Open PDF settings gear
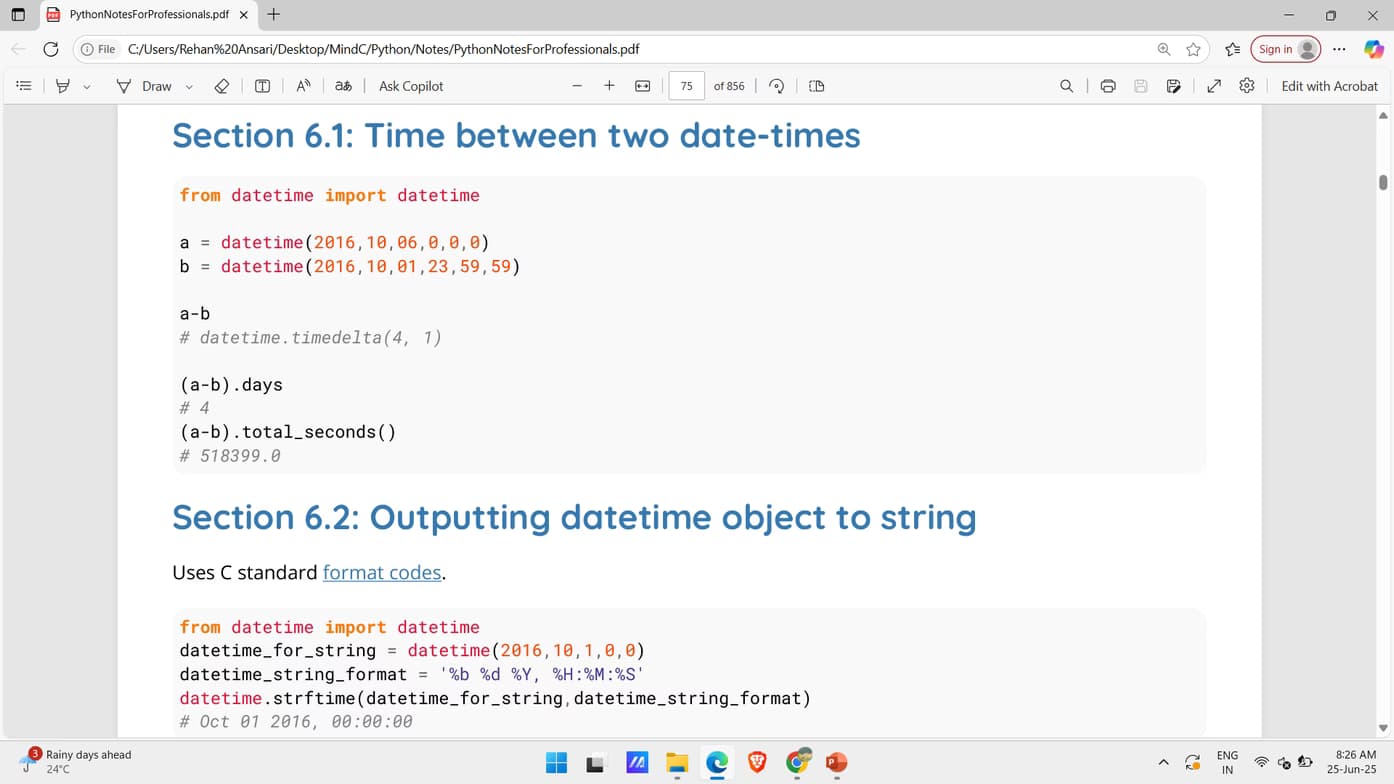Image resolution: width=1394 pixels, height=784 pixels. (x=1246, y=86)
